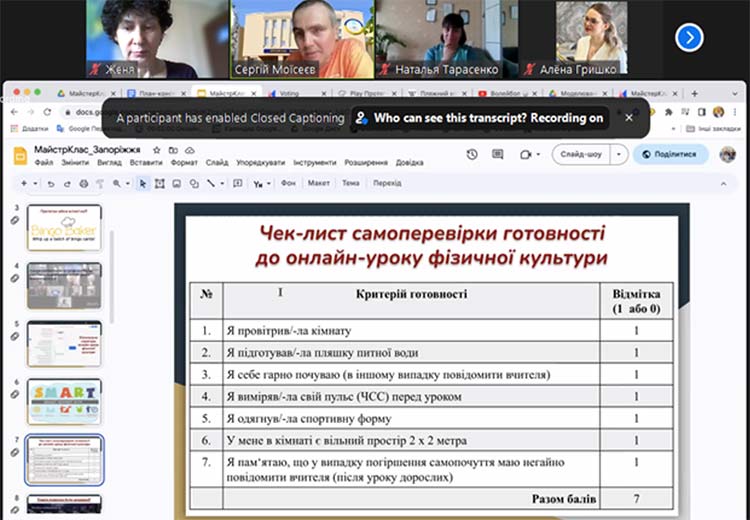Dismiss the closed captioning notification
The height and width of the screenshot is (520, 750).
[x=629, y=117]
